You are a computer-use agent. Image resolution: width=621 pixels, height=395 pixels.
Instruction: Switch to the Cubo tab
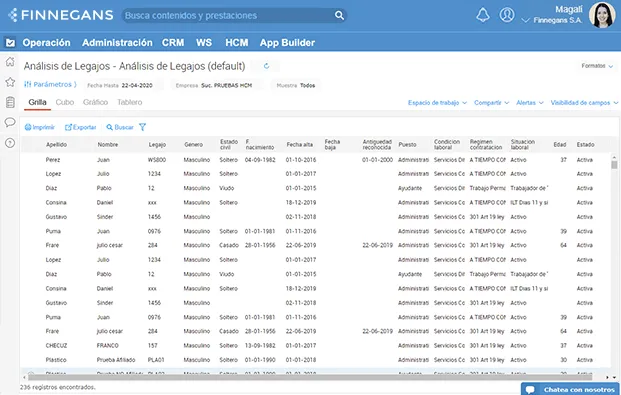coord(65,102)
